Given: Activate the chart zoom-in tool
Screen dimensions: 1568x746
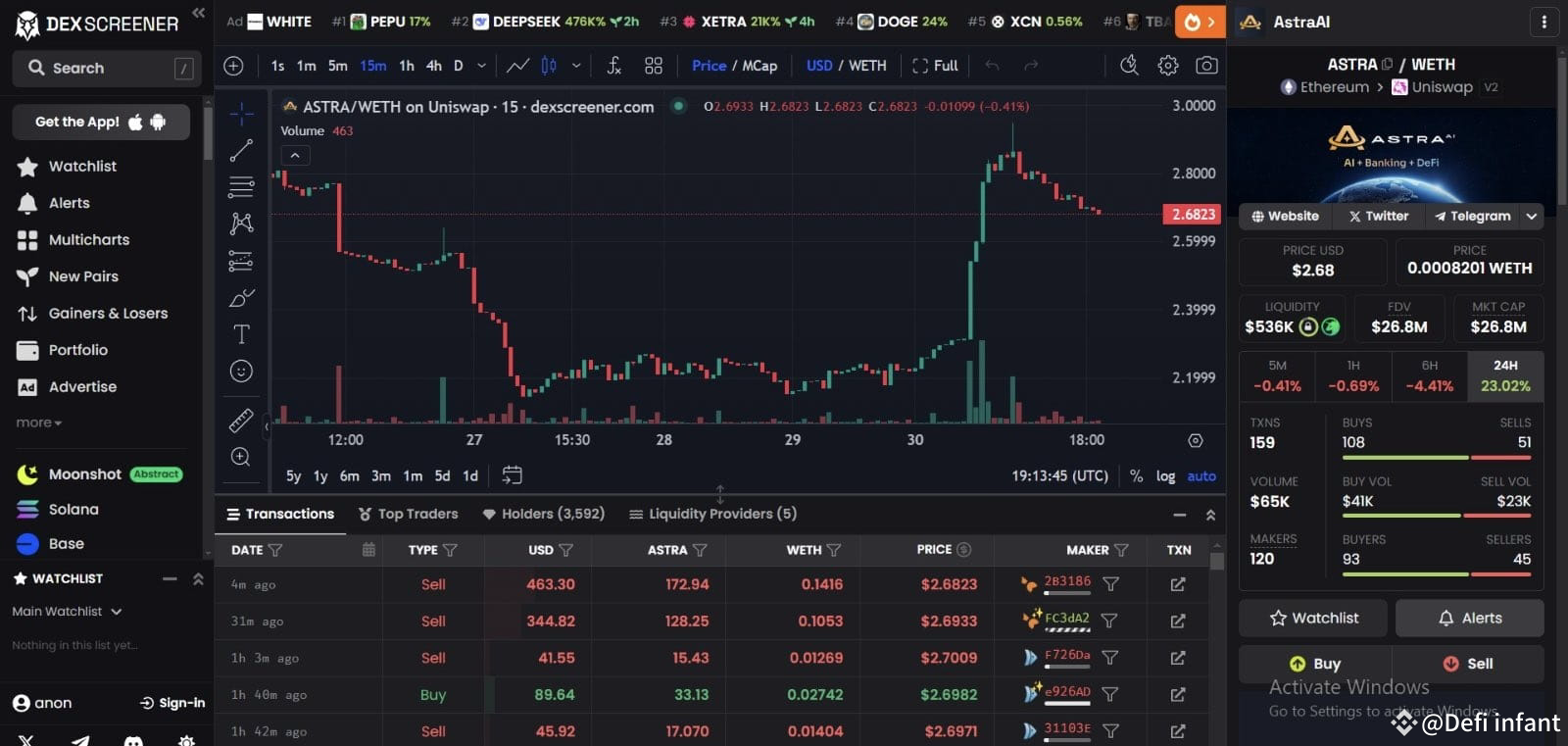Looking at the screenshot, I should (241, 457).
